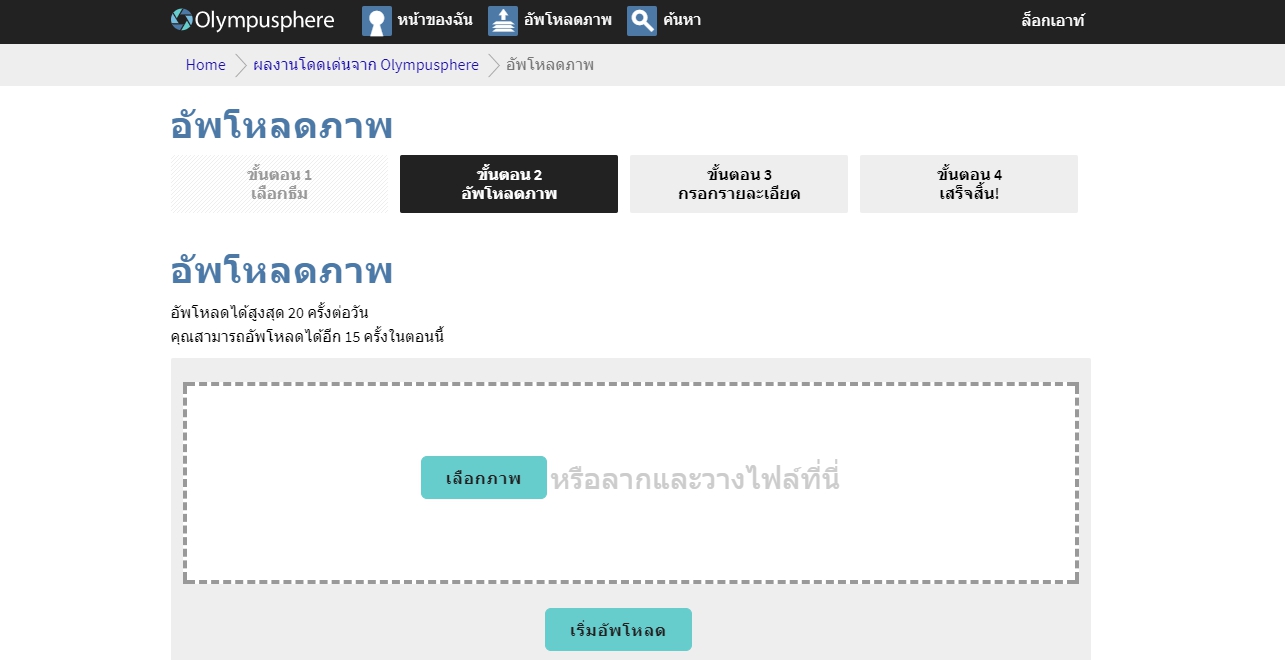The width and height of the screenshot is (1285, 660).
Task: Click the อัพโหลดภาพ breadcrumb text
Action: coord(550,65)
